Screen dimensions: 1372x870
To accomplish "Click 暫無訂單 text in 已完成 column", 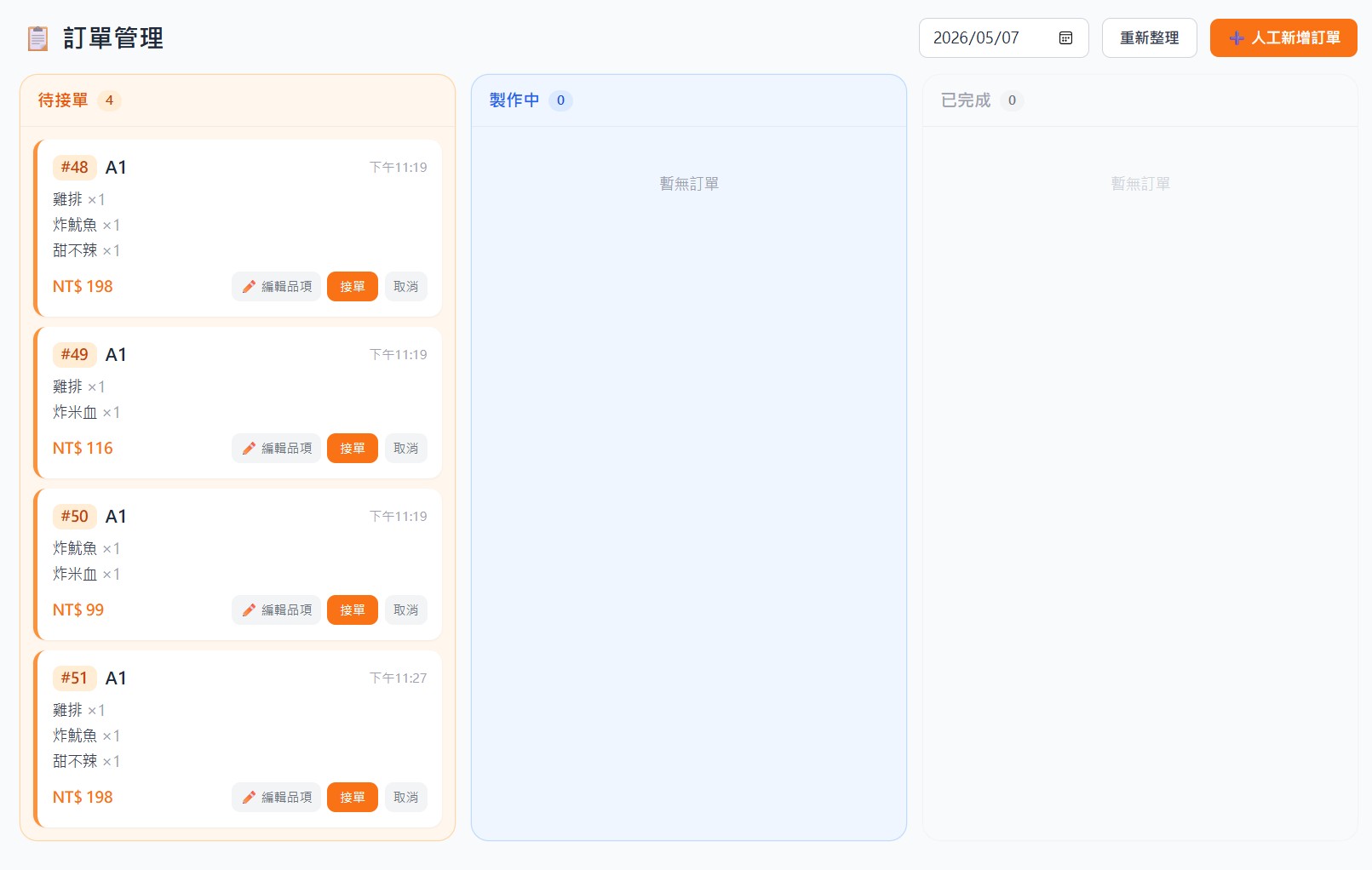I will tap(1140, 184).
